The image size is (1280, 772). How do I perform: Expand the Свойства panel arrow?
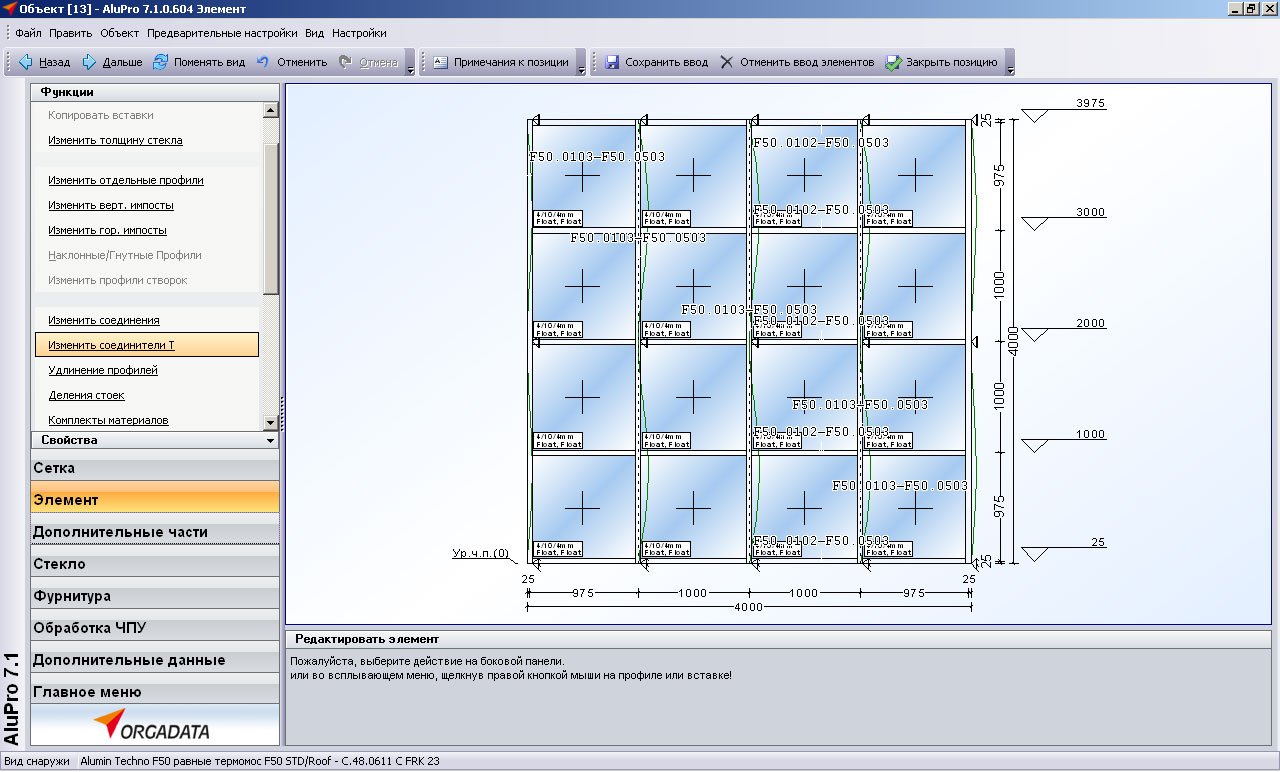pyautogui.click(x=270, y=440)
